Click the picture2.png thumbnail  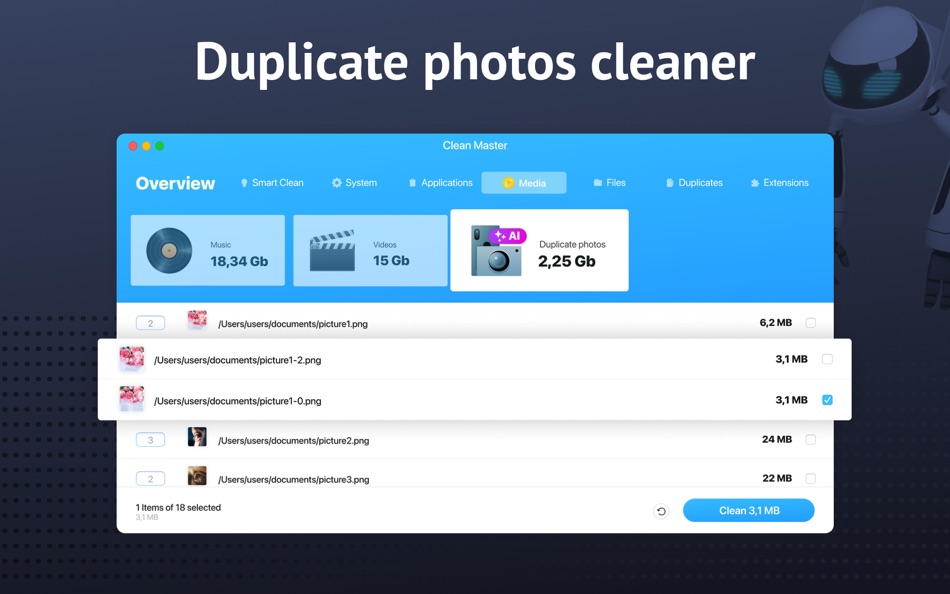pos(197,436)
